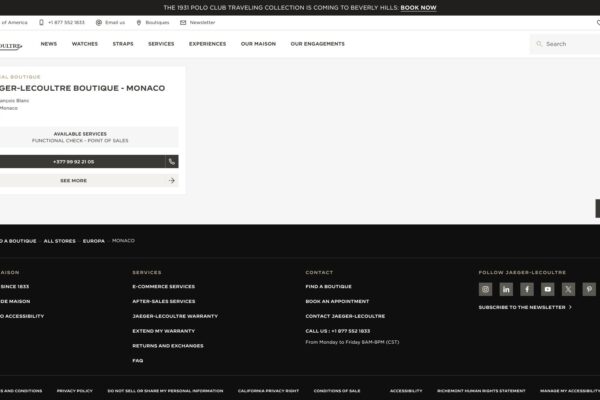Click the arrow icon on See More
Viewport: 600px width, 400px height.
click(171, 180)
